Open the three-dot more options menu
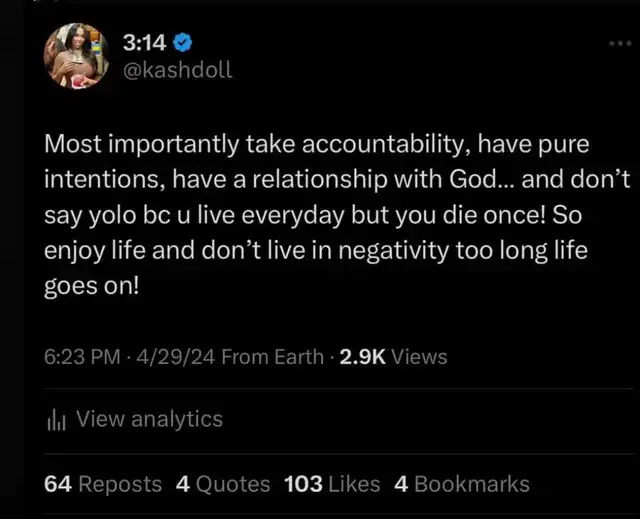Viewport: 640px width, 519px height. [621, 45]
